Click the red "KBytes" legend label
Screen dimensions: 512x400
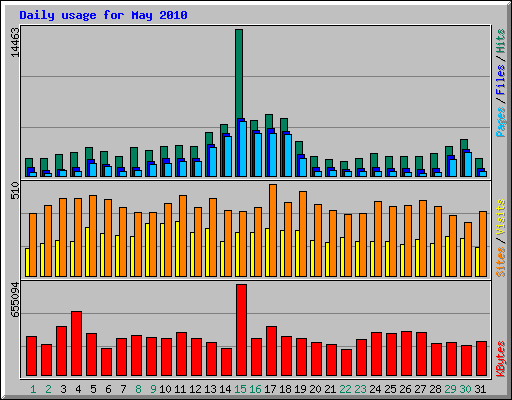tap(500, 359)
